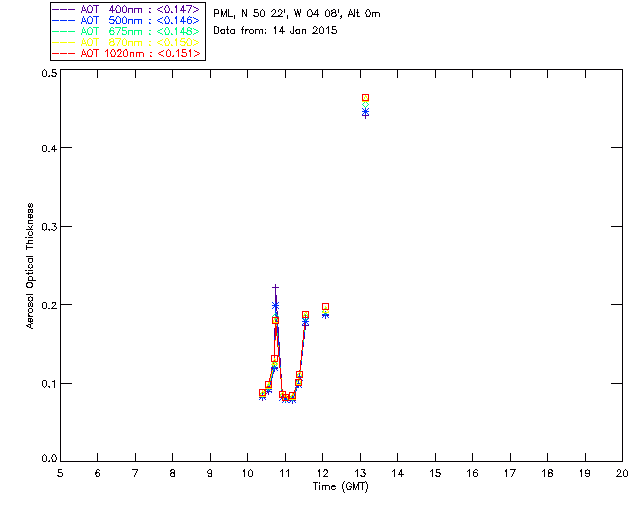
Task: Select the red dashed line sample for 1020nm
Action: coord(64,53)
